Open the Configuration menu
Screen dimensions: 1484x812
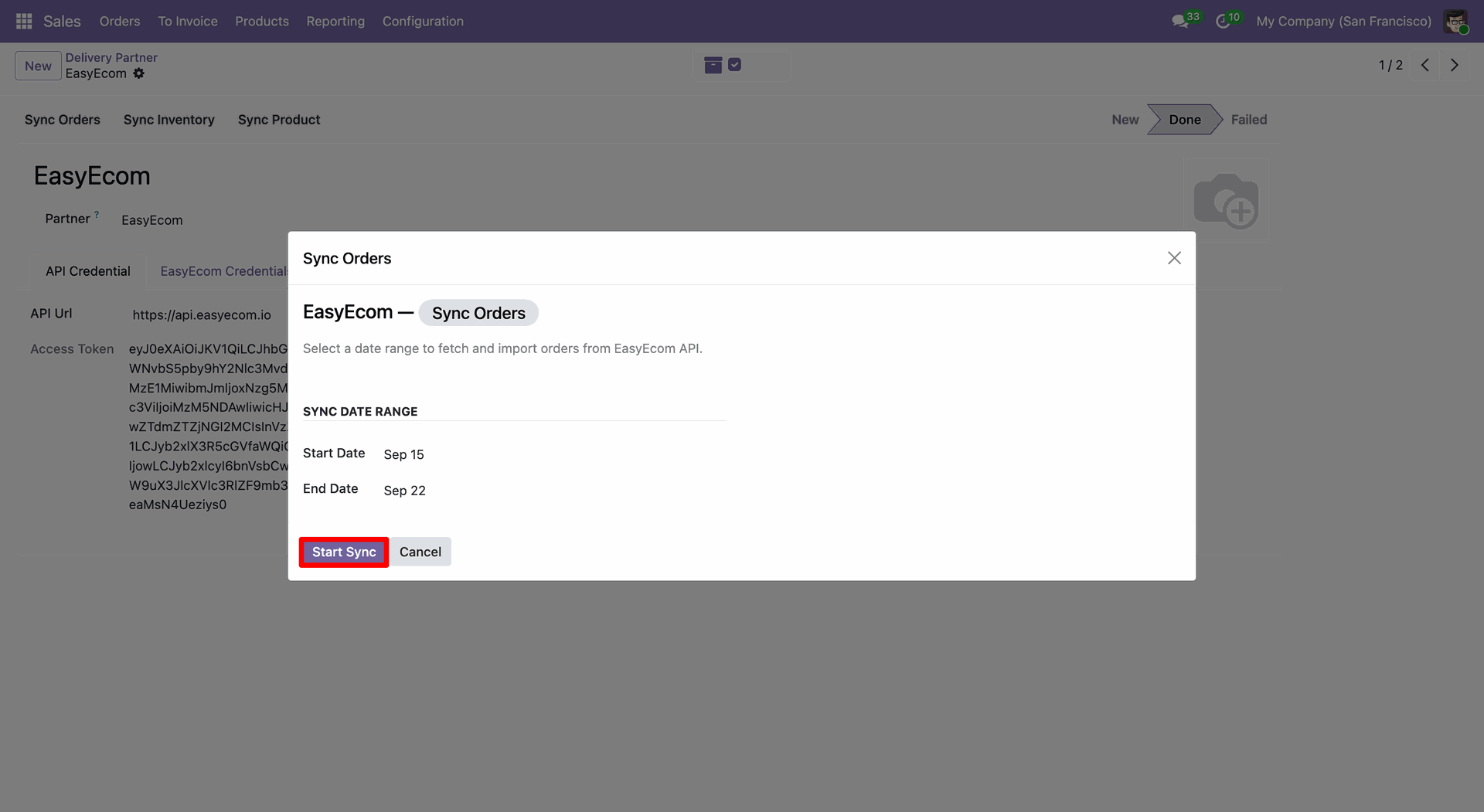(423, 21)
